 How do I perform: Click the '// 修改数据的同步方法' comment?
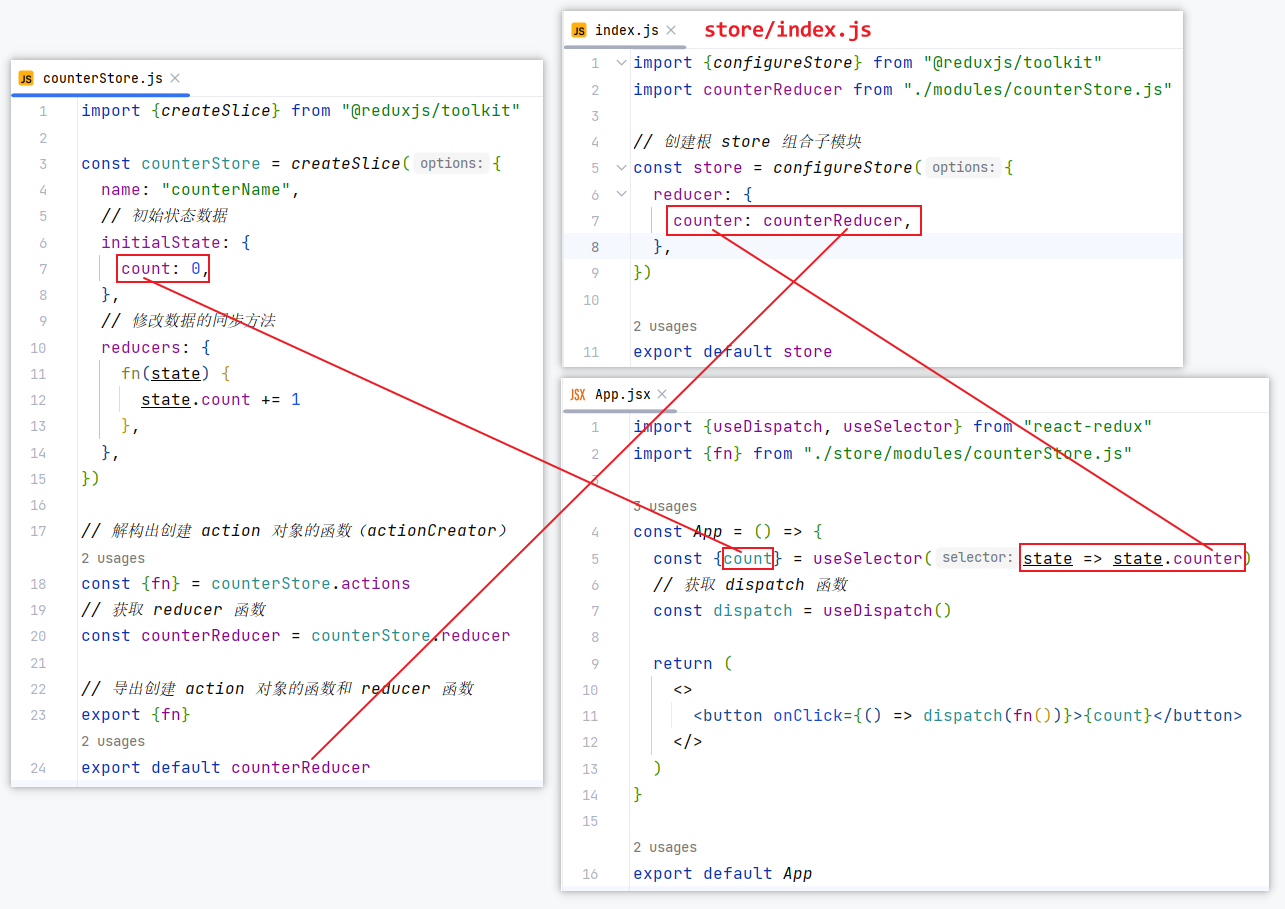(188, 321)
